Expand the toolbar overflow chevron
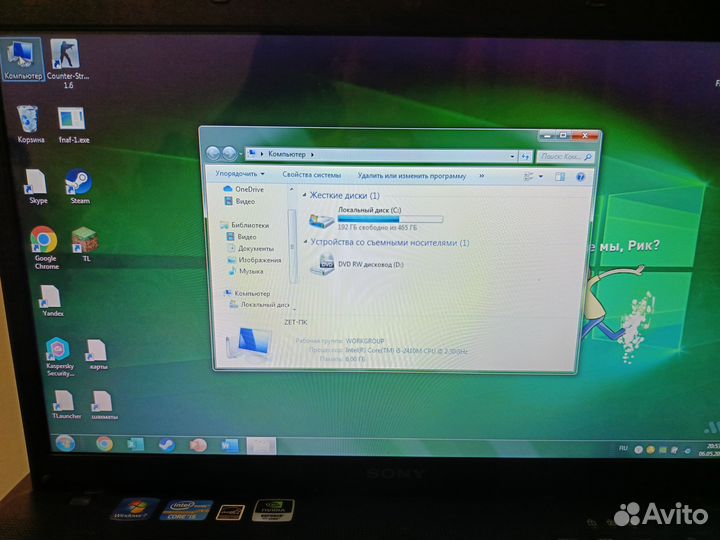The image size is (720, 540). pyautogui.click(x=481, y=176)
